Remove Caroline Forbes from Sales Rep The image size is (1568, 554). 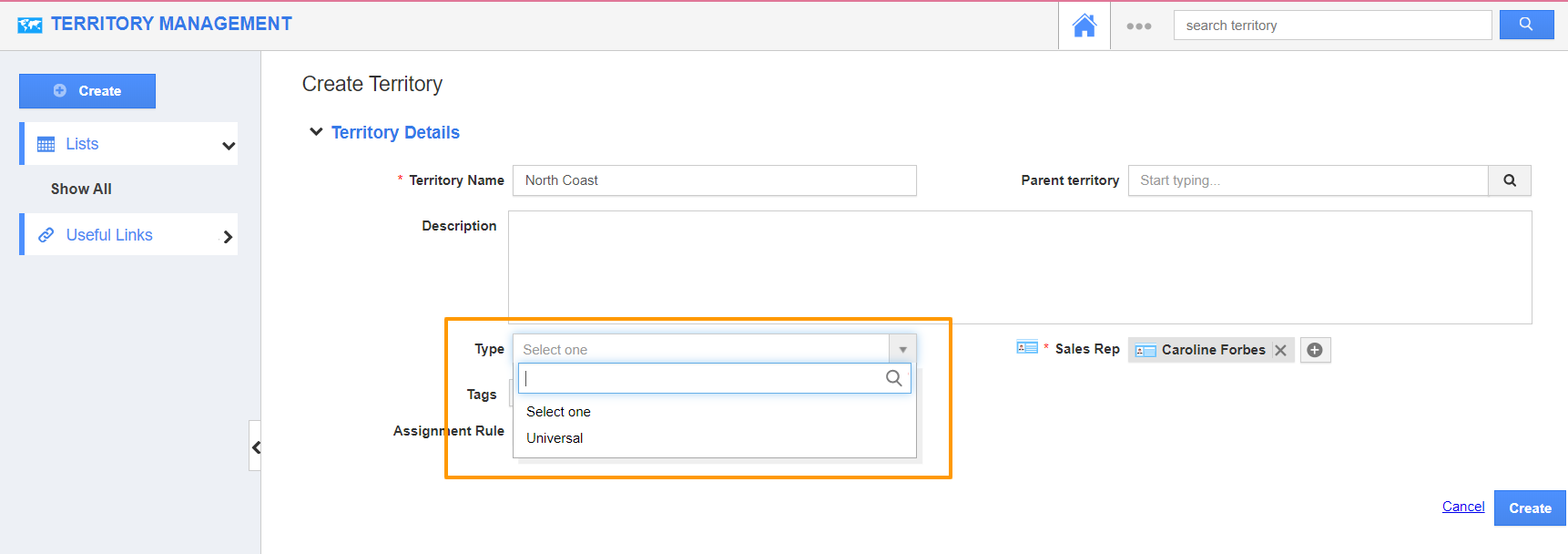tap(1280, 350)
